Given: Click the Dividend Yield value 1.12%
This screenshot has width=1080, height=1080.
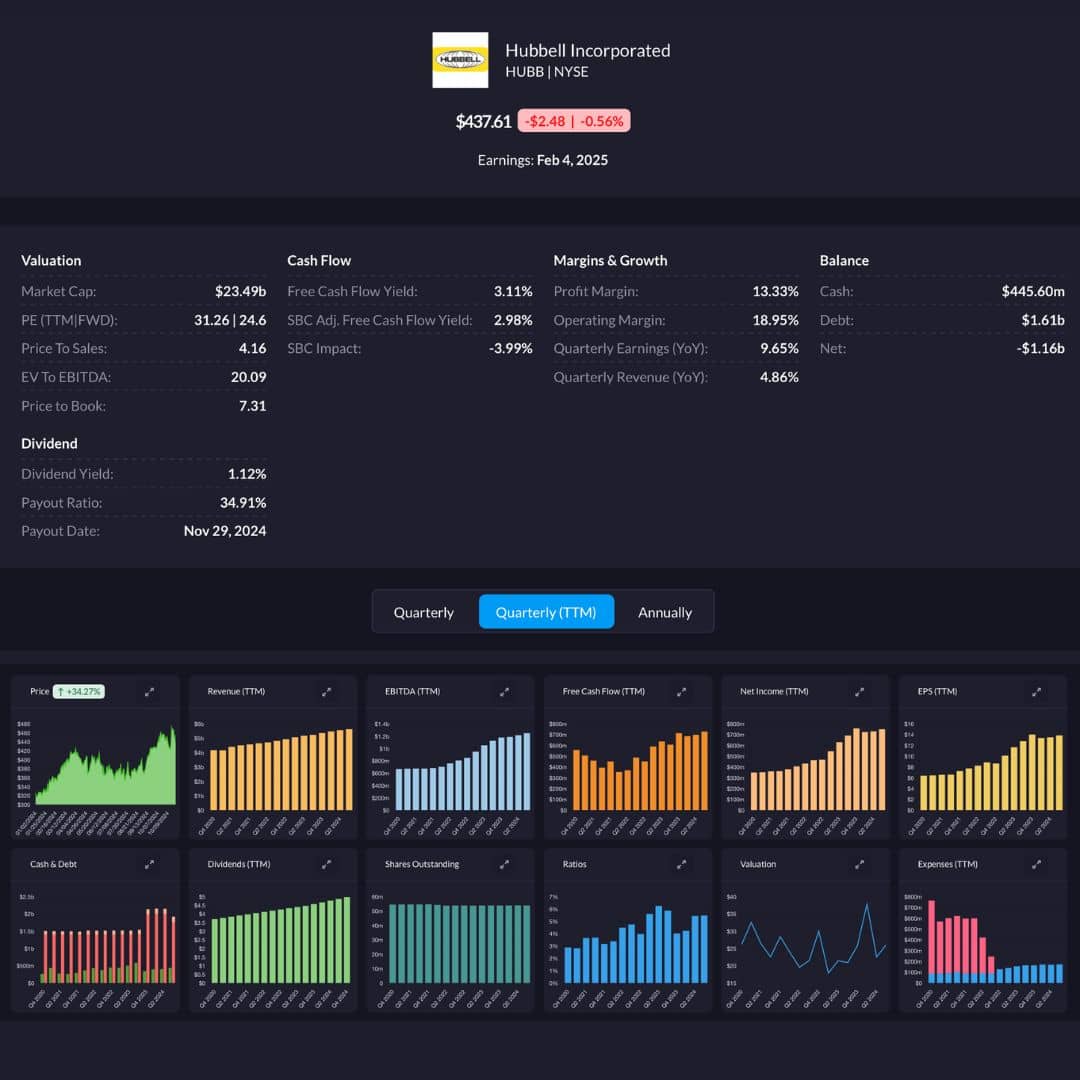Looking at the screenshot, I should point(247,474).
